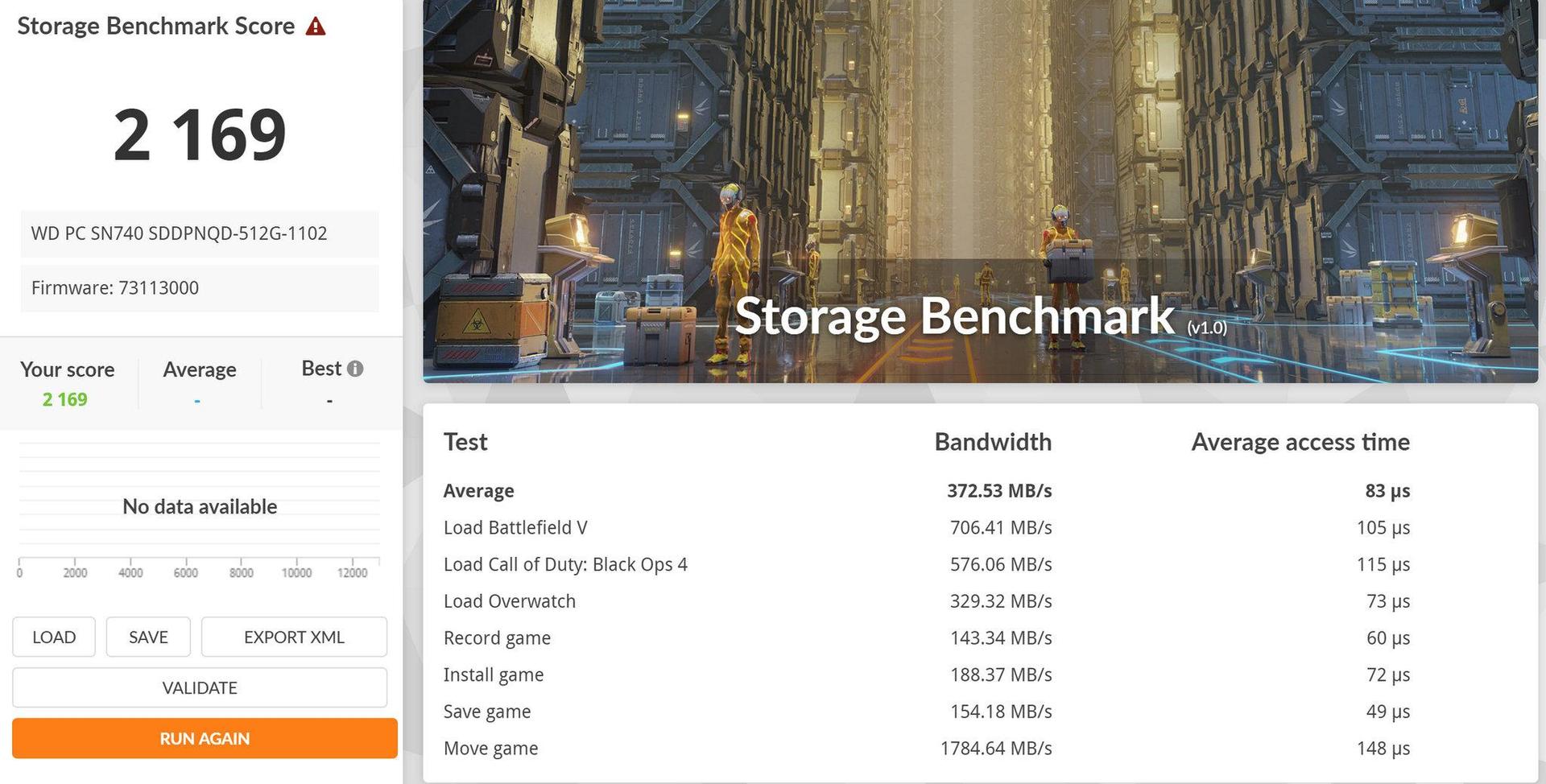The height and width of the screenshot is (784, 1546).
Task: Click the 329.32 MB/s bandwidth value
Action: 1001,601
